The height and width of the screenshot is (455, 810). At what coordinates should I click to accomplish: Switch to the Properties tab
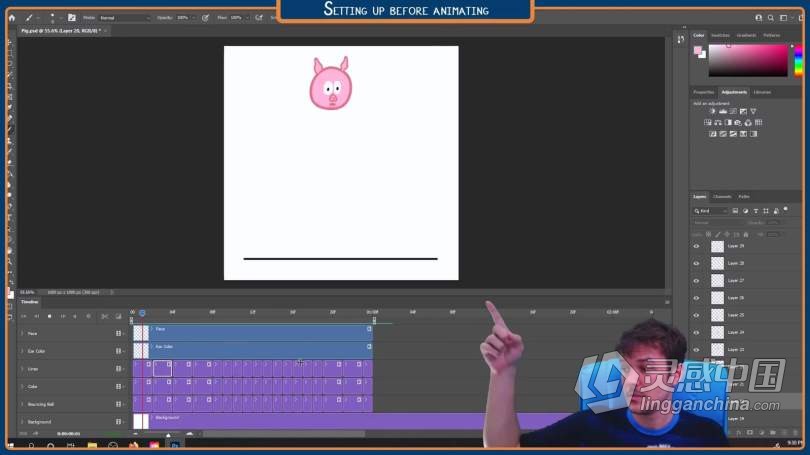coord(704,92)
